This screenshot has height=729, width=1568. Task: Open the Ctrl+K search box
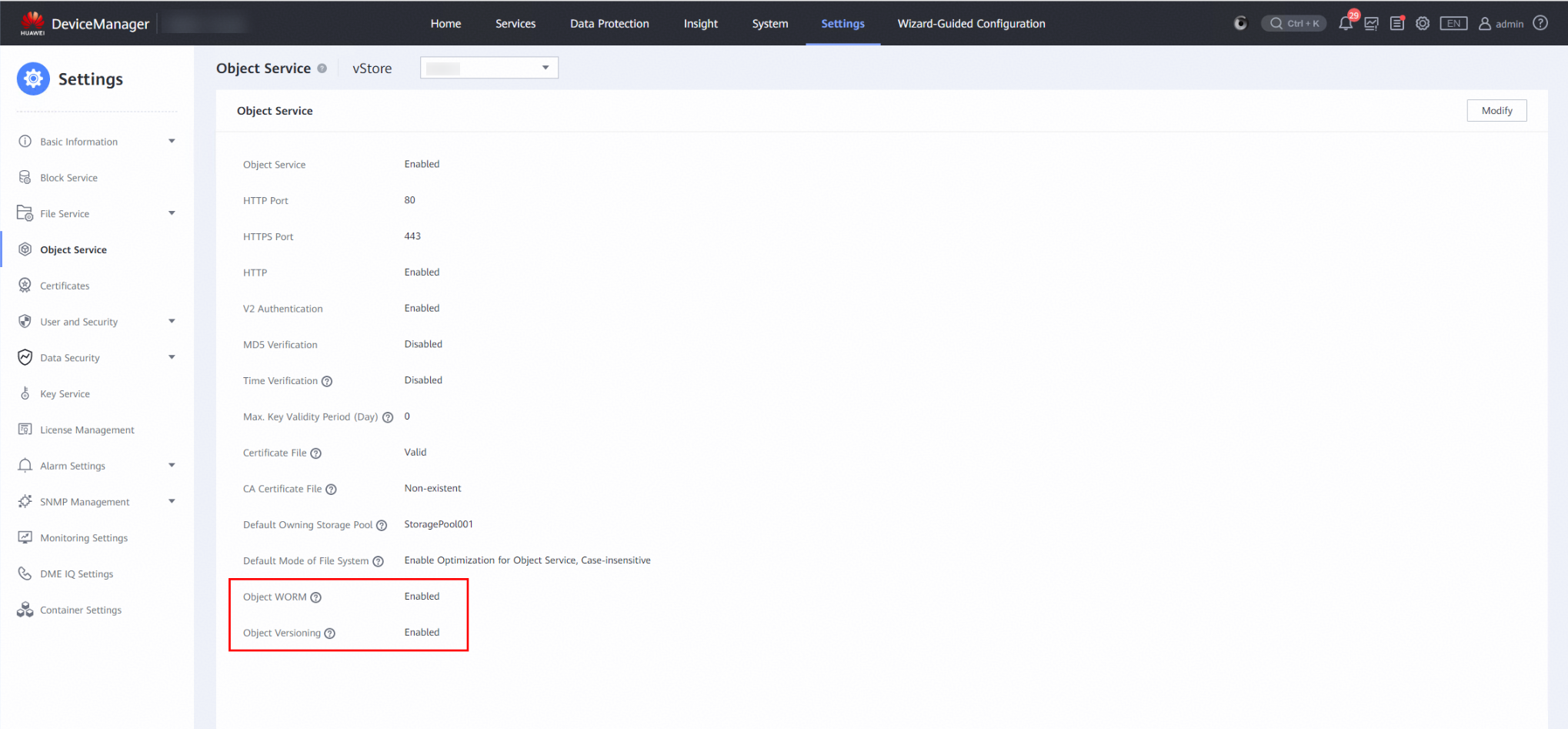click(x=1293, y=23)
